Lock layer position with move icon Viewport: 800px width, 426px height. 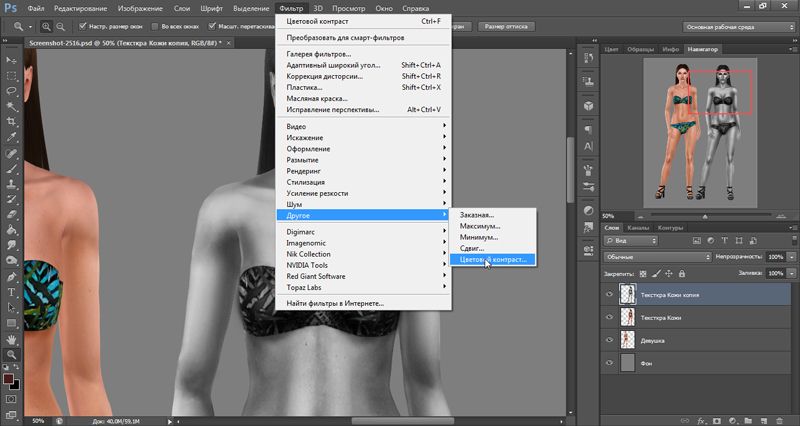pyautogui.click(x=669, y=274)
